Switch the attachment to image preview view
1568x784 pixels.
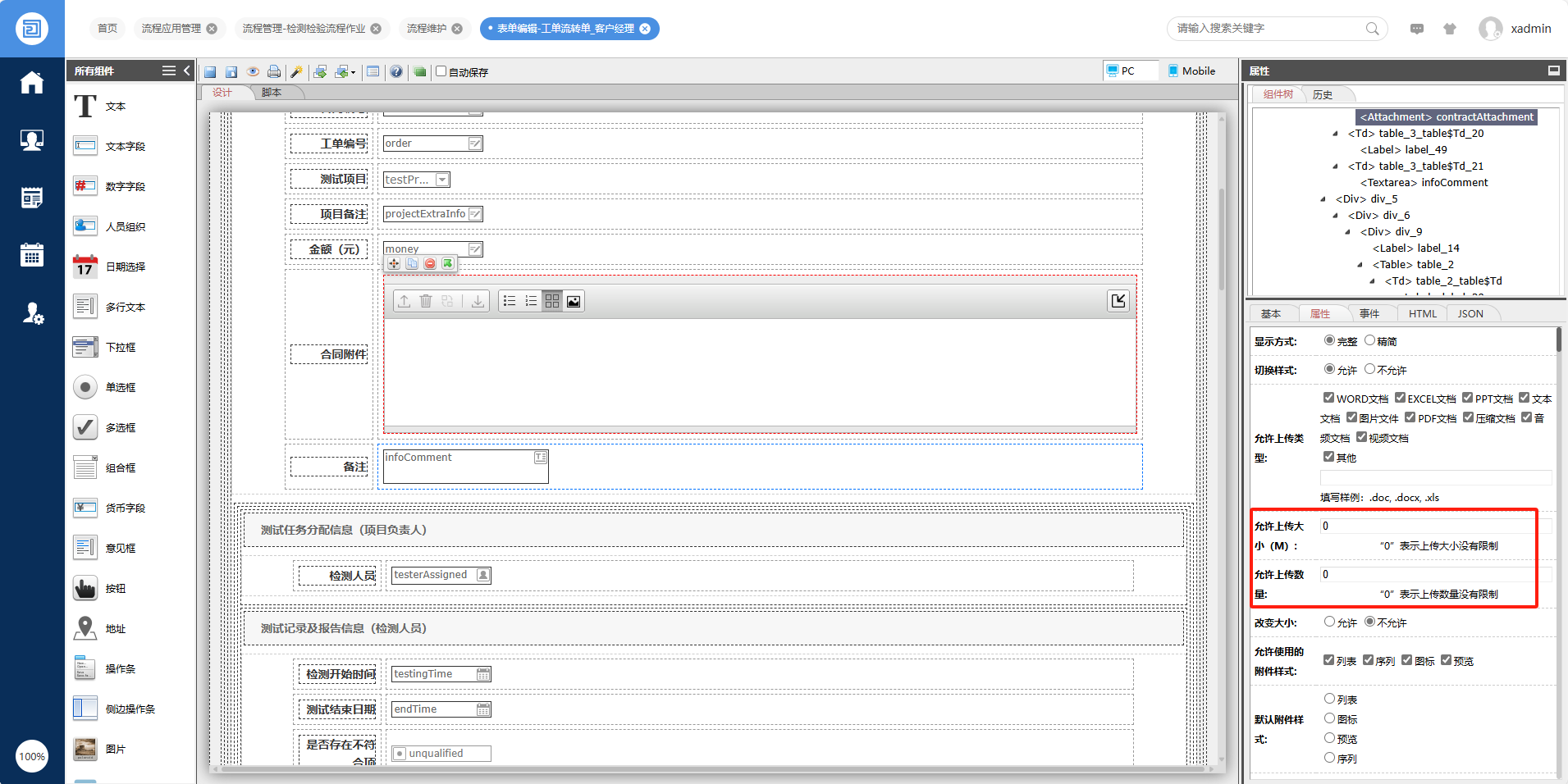point(574,301)
